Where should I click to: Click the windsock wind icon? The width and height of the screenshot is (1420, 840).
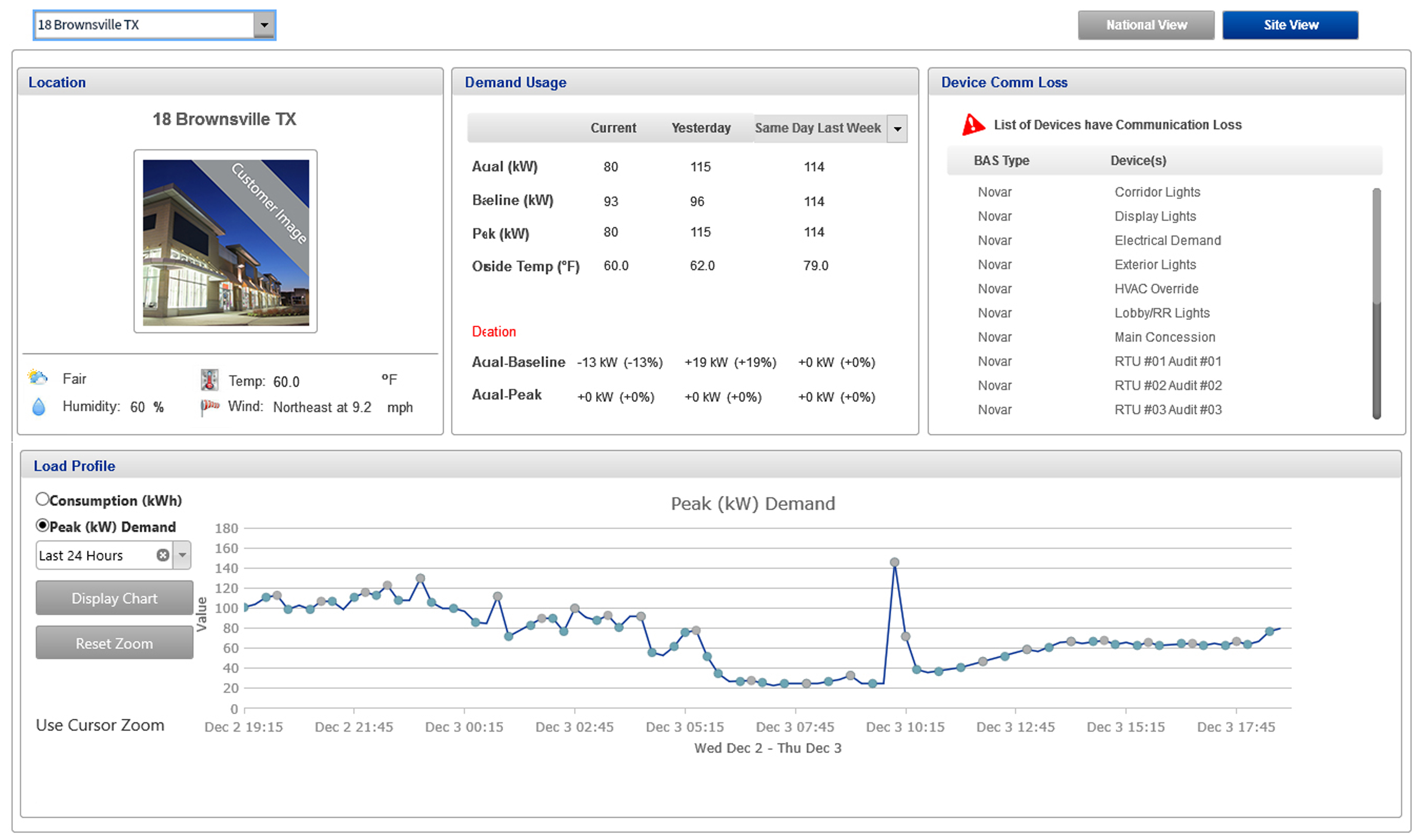click(x=210, y=406)
